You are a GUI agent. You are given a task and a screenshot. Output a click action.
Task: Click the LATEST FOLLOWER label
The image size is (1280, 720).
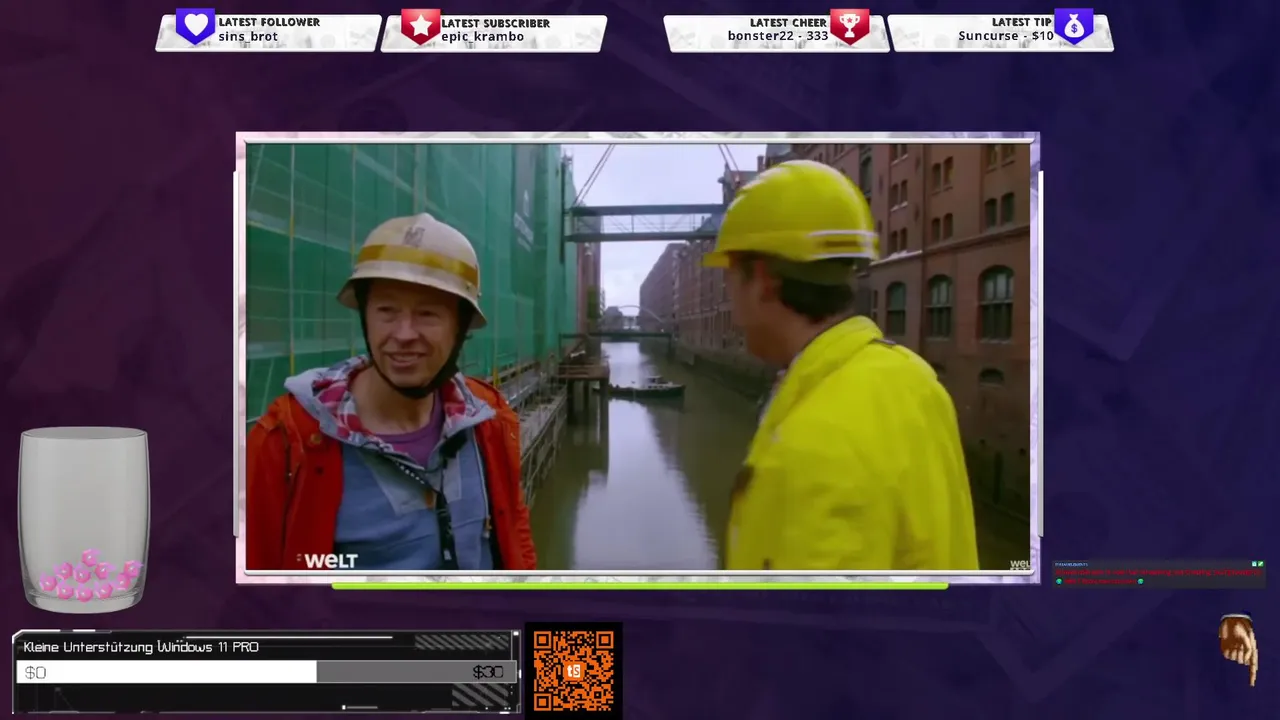click(x=269, y=22)
